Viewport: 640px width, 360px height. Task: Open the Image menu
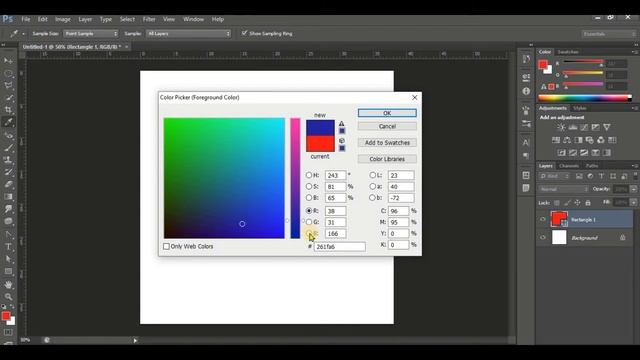[62, 19]
